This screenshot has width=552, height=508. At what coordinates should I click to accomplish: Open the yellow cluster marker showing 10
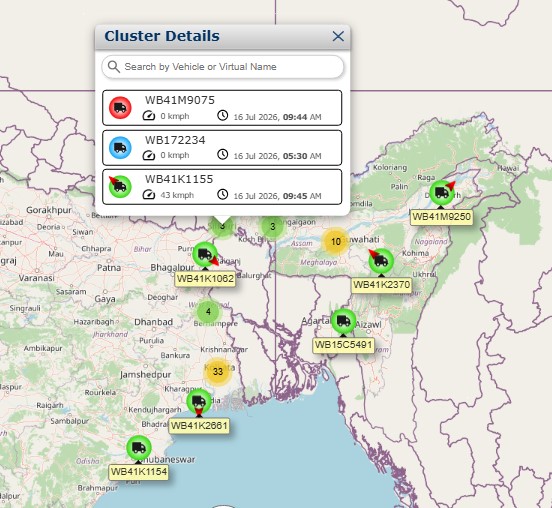(x=335, y=242)
